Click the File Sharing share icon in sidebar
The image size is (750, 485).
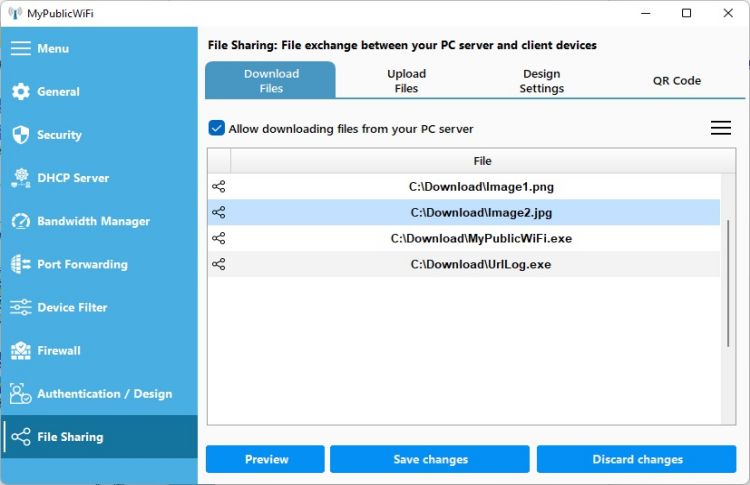click(21, 437)
